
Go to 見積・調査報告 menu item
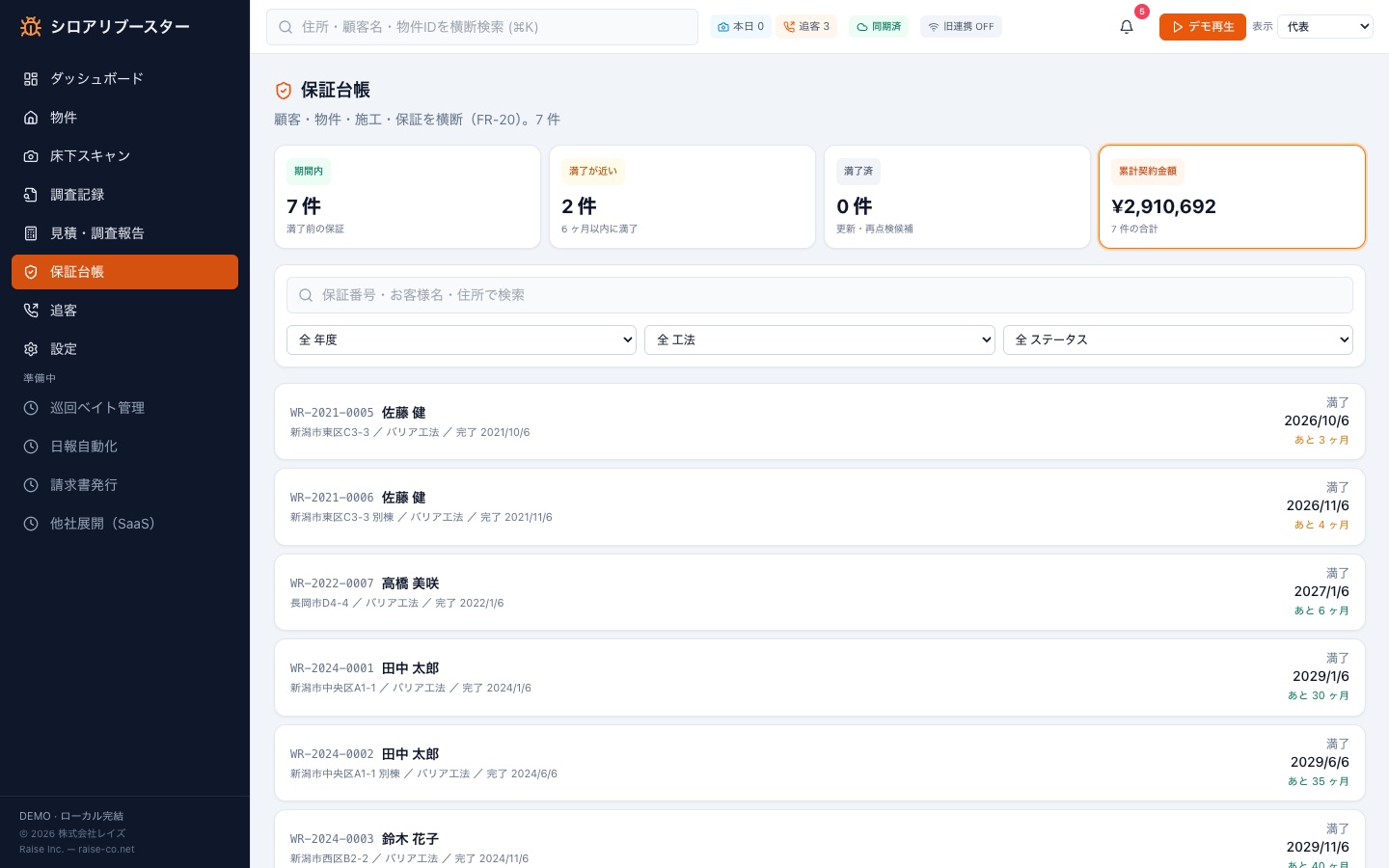pos(124,233)
